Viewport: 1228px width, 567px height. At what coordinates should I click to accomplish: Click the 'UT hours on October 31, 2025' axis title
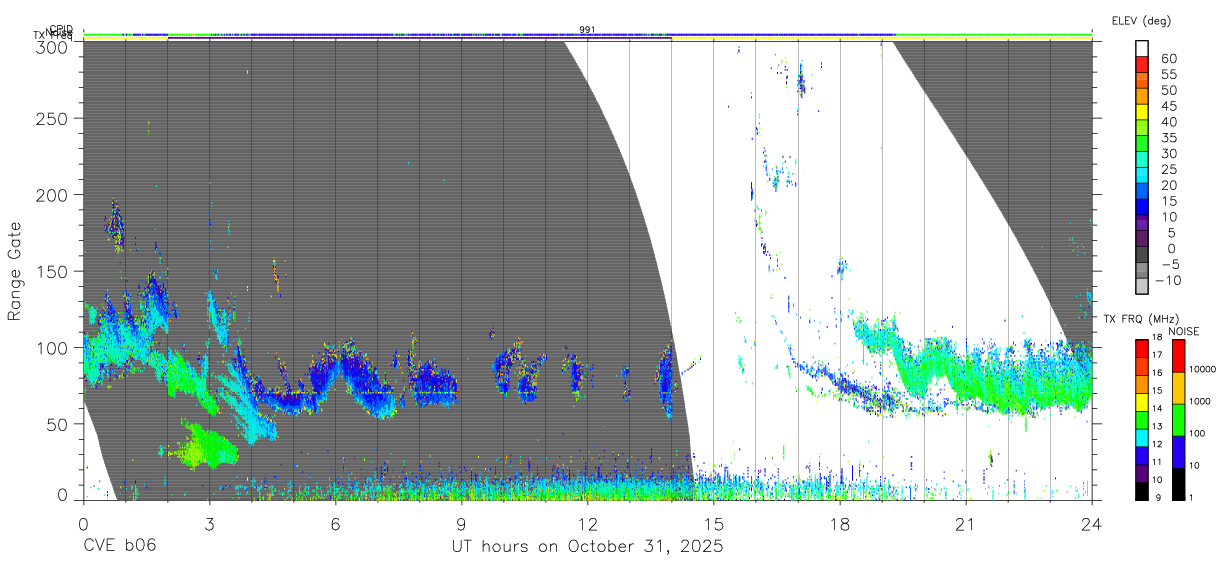tap(587, 547)
